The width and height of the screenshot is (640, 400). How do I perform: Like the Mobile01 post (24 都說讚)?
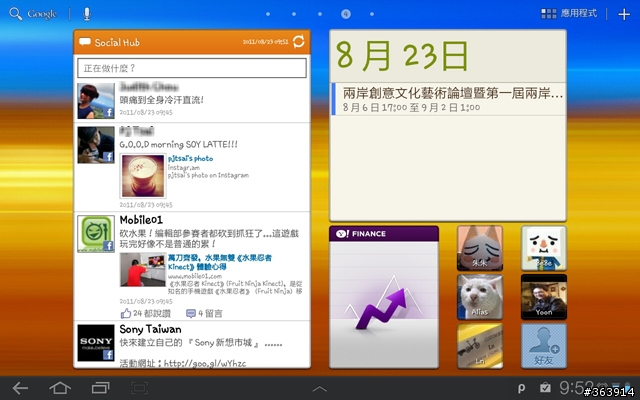146,313
